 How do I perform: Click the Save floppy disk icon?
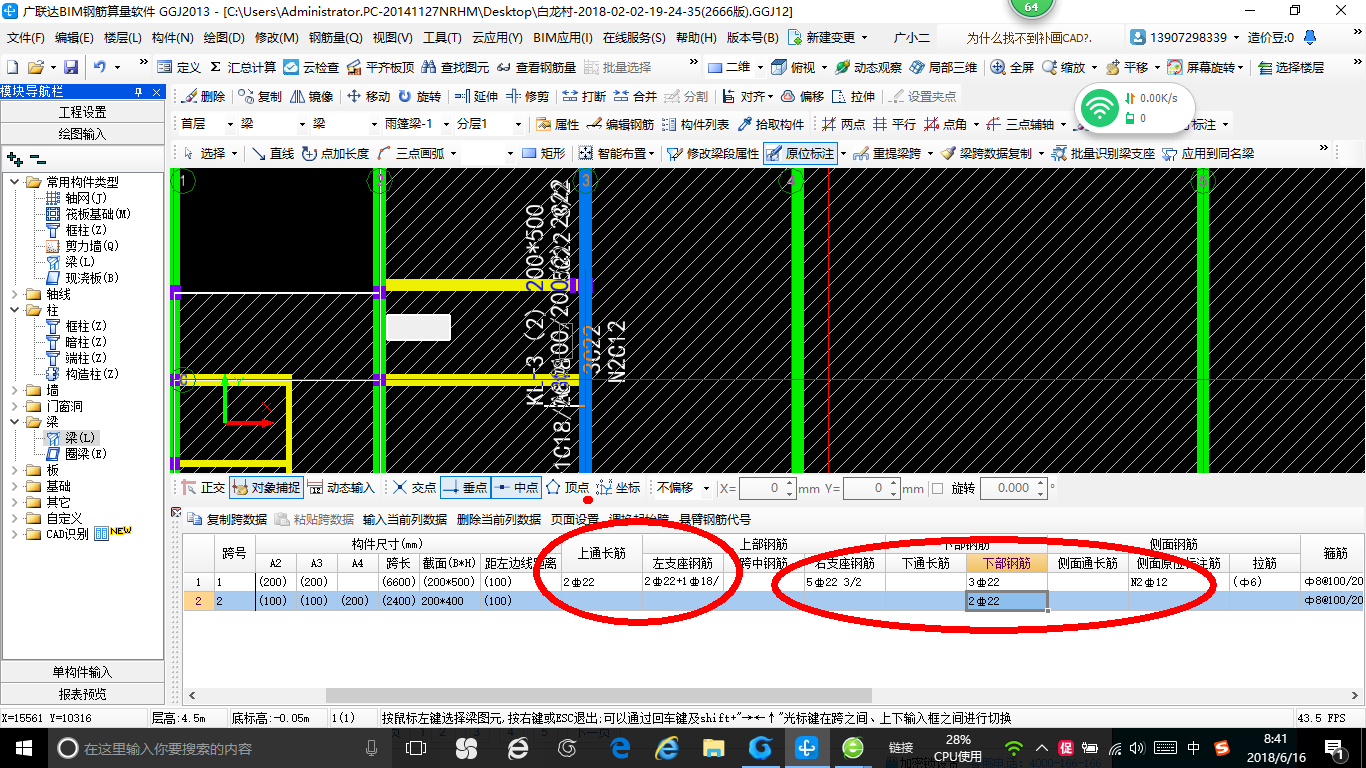coord(71,67)
